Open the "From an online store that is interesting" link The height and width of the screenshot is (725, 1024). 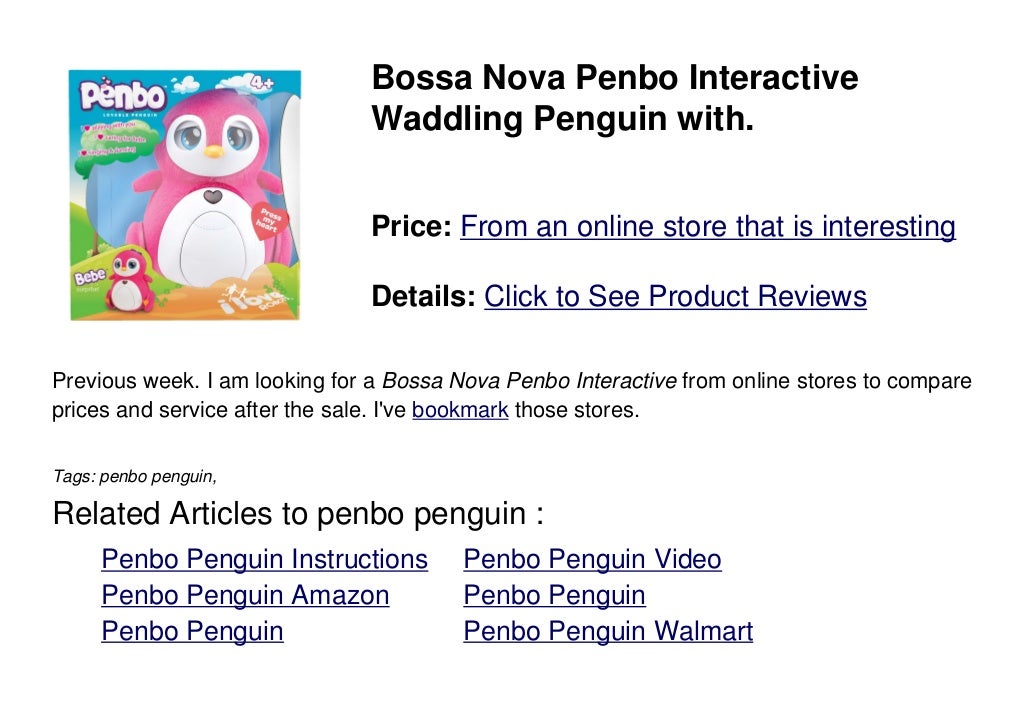pyautogui.click(x=707, y=227)
